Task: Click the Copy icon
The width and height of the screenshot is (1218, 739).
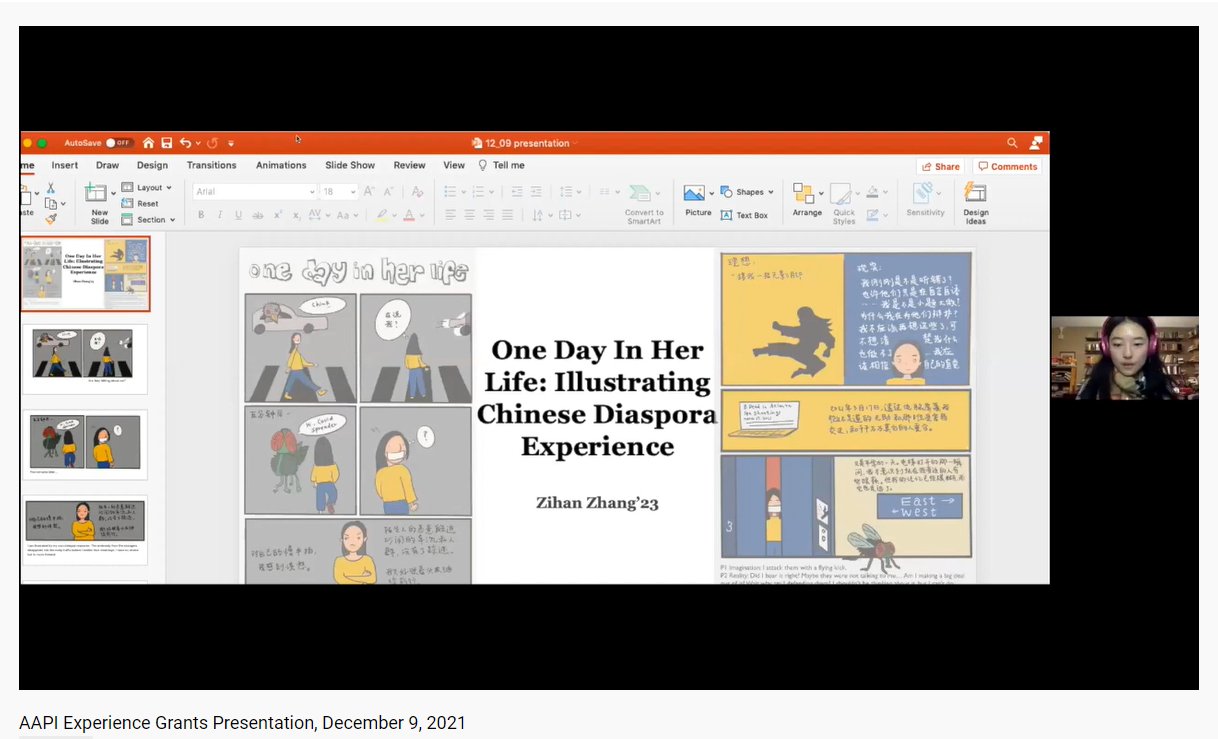Action: coord(50,203)
